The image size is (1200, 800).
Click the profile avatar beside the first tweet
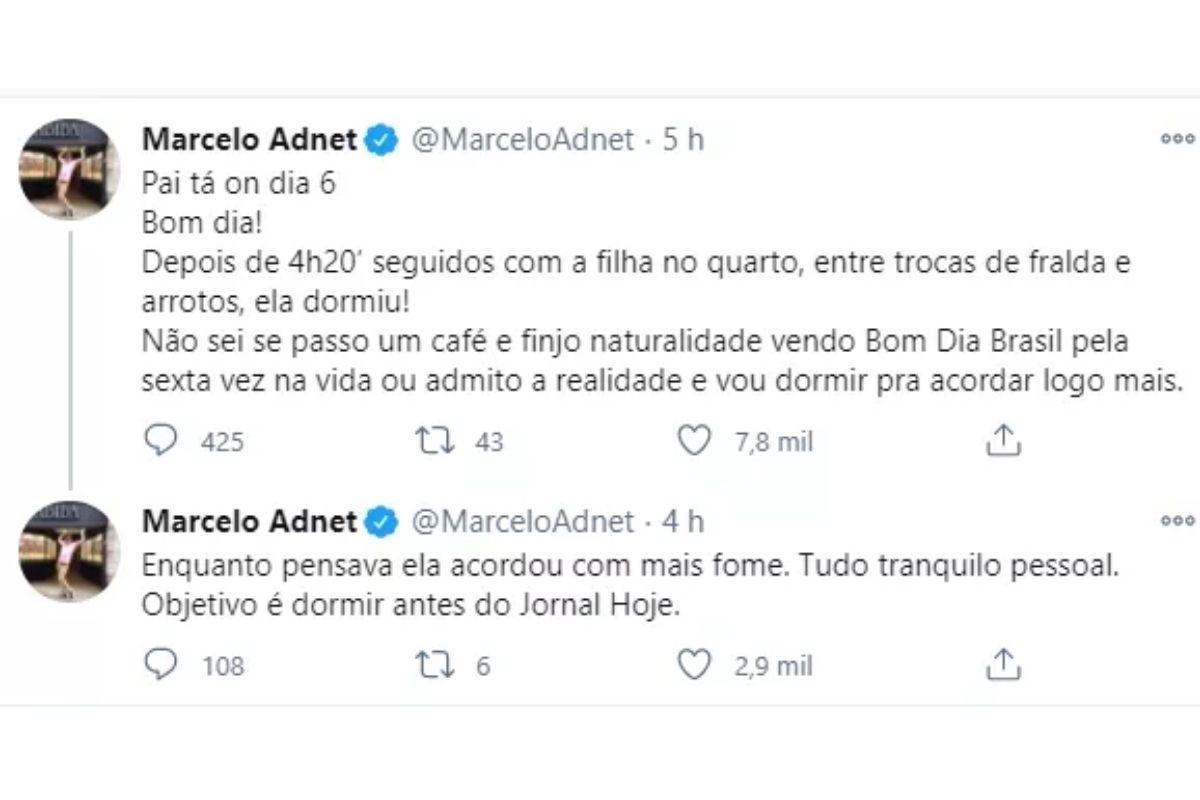(x=70, y=170)
